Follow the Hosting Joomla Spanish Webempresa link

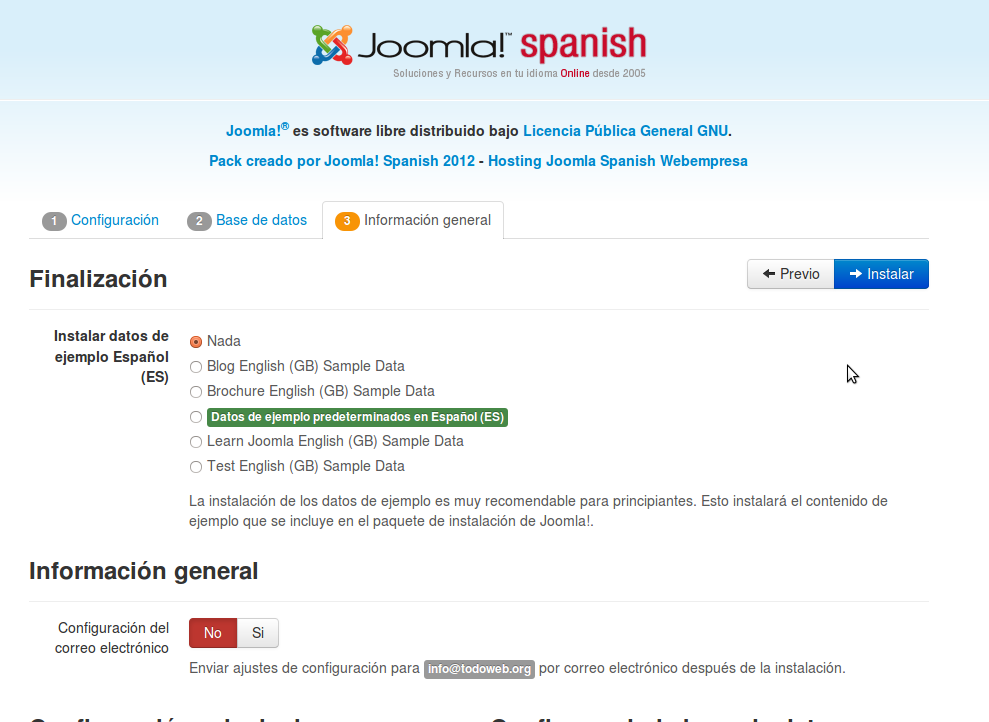click(617, 161)
